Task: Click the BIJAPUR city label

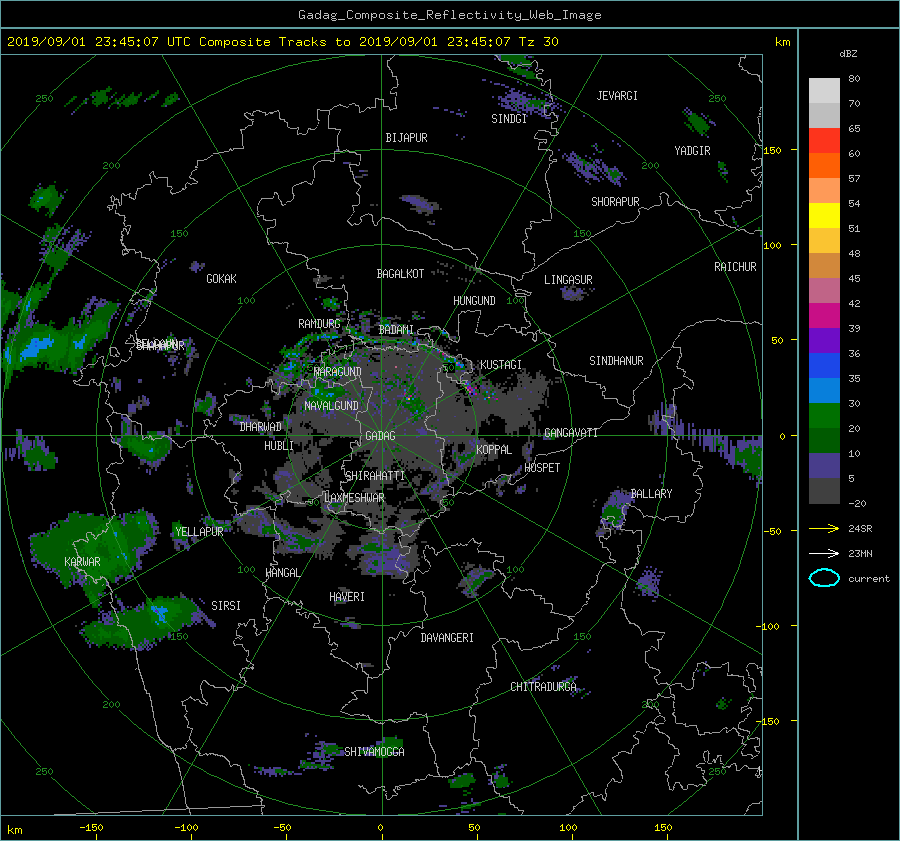Action: (x=406, y=138)
